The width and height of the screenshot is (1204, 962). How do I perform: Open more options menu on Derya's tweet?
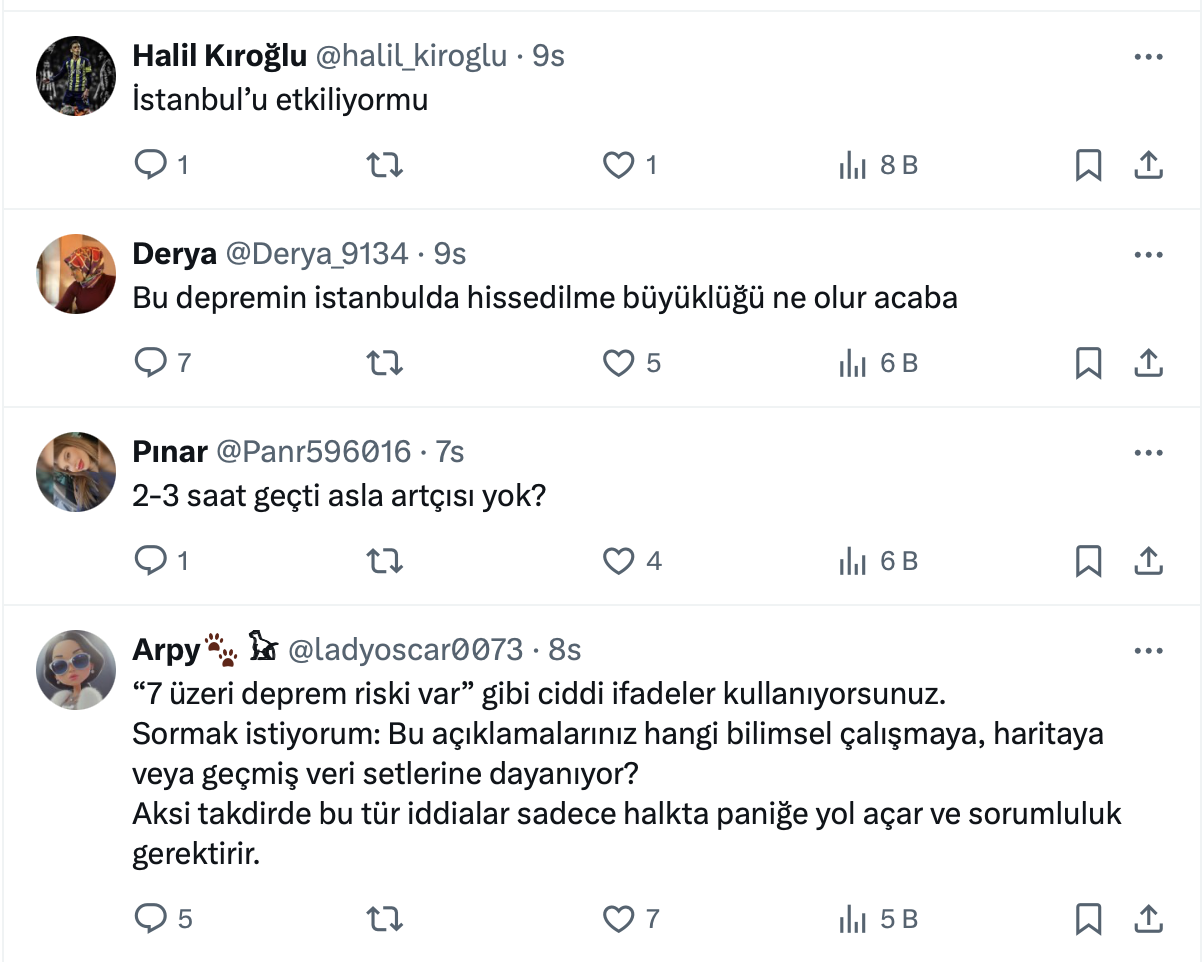1148,254
